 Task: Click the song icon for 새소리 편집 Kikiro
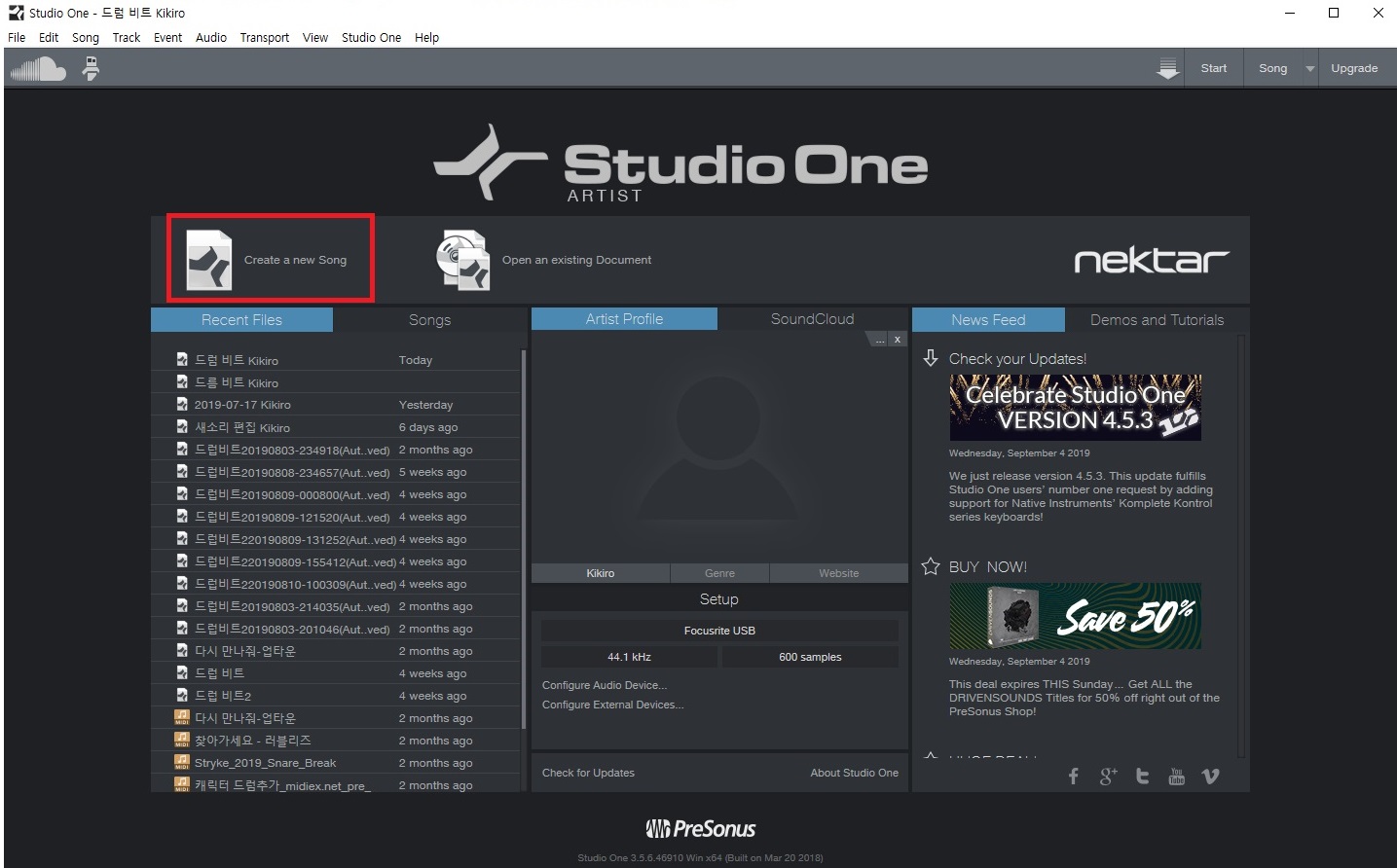(x=182, y=426)
